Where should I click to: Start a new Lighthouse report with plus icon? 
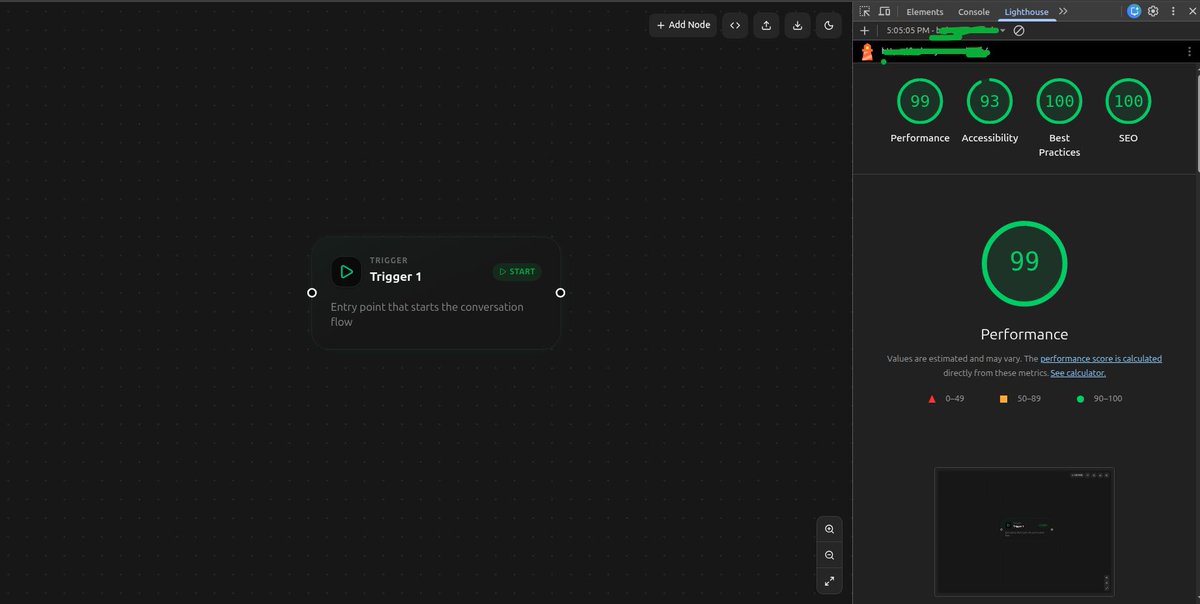point(865,31)
